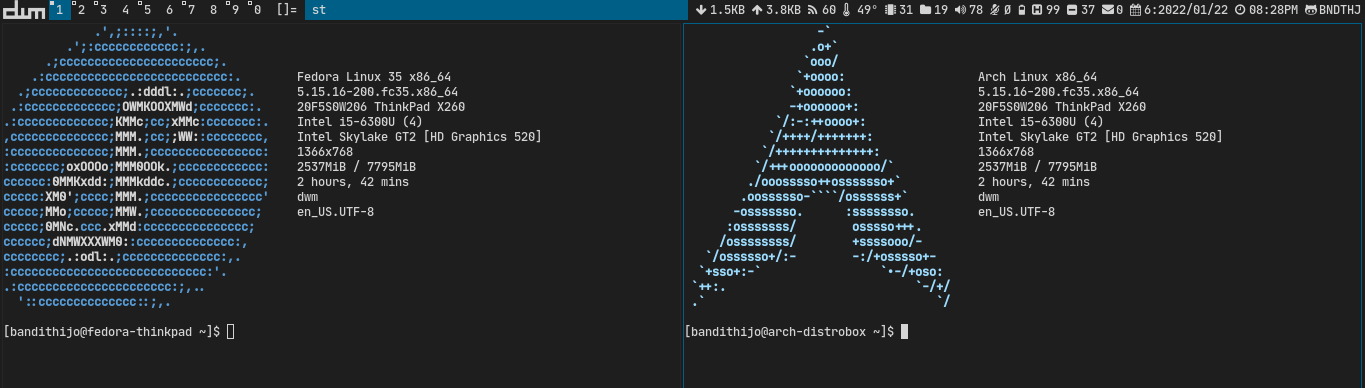This screenshot has width=1365, height=388.
Task: Click the dwm logo in the bar
Action: point(24,10)
